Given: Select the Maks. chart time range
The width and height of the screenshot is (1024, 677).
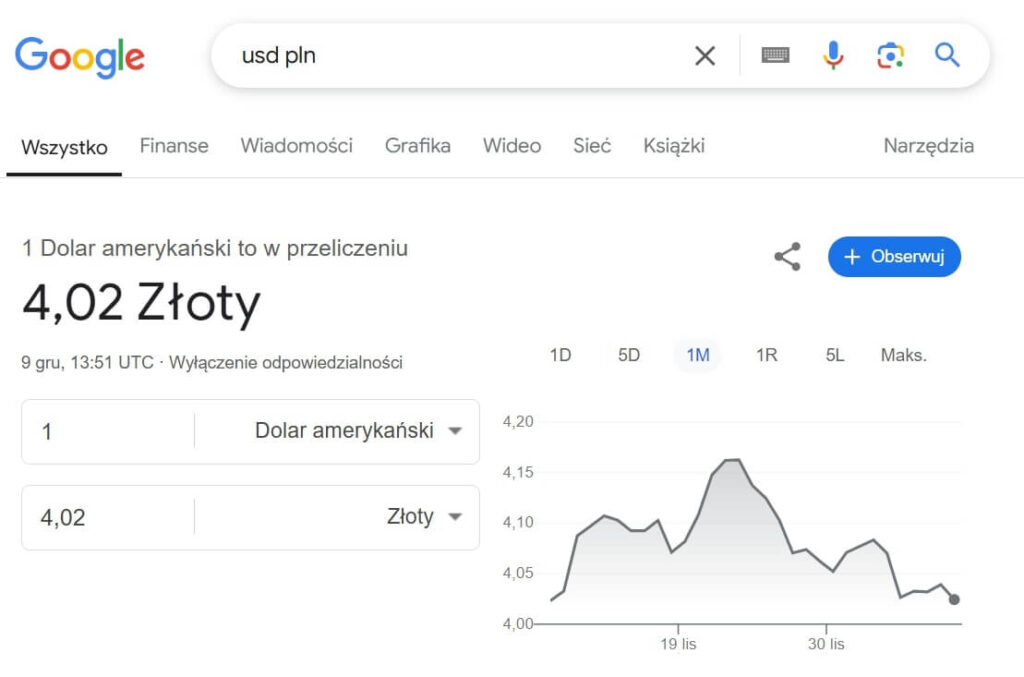Looking at the screenshot, I should (x=903, y=355).
